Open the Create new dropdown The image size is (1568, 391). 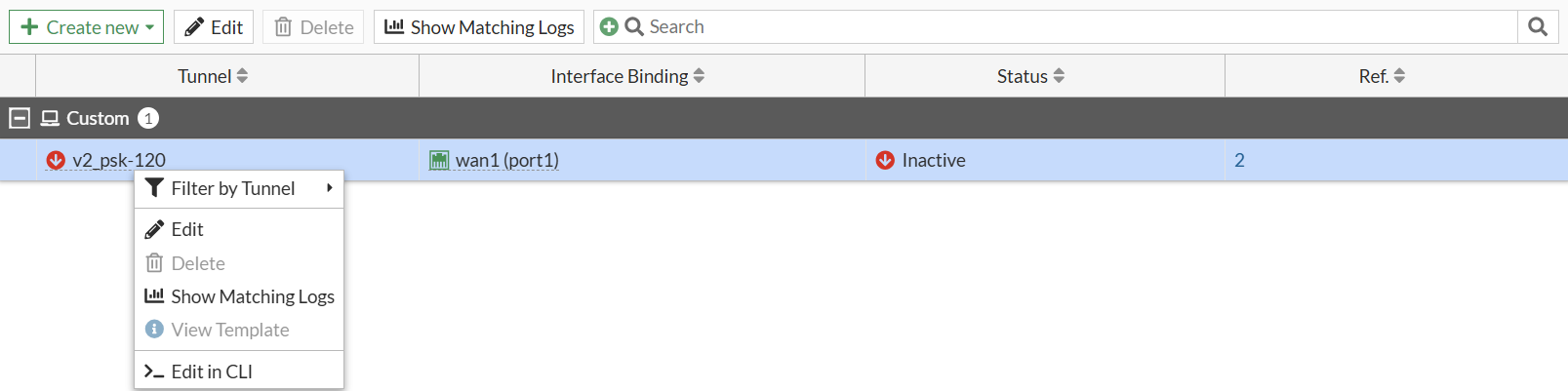[87, 27]
